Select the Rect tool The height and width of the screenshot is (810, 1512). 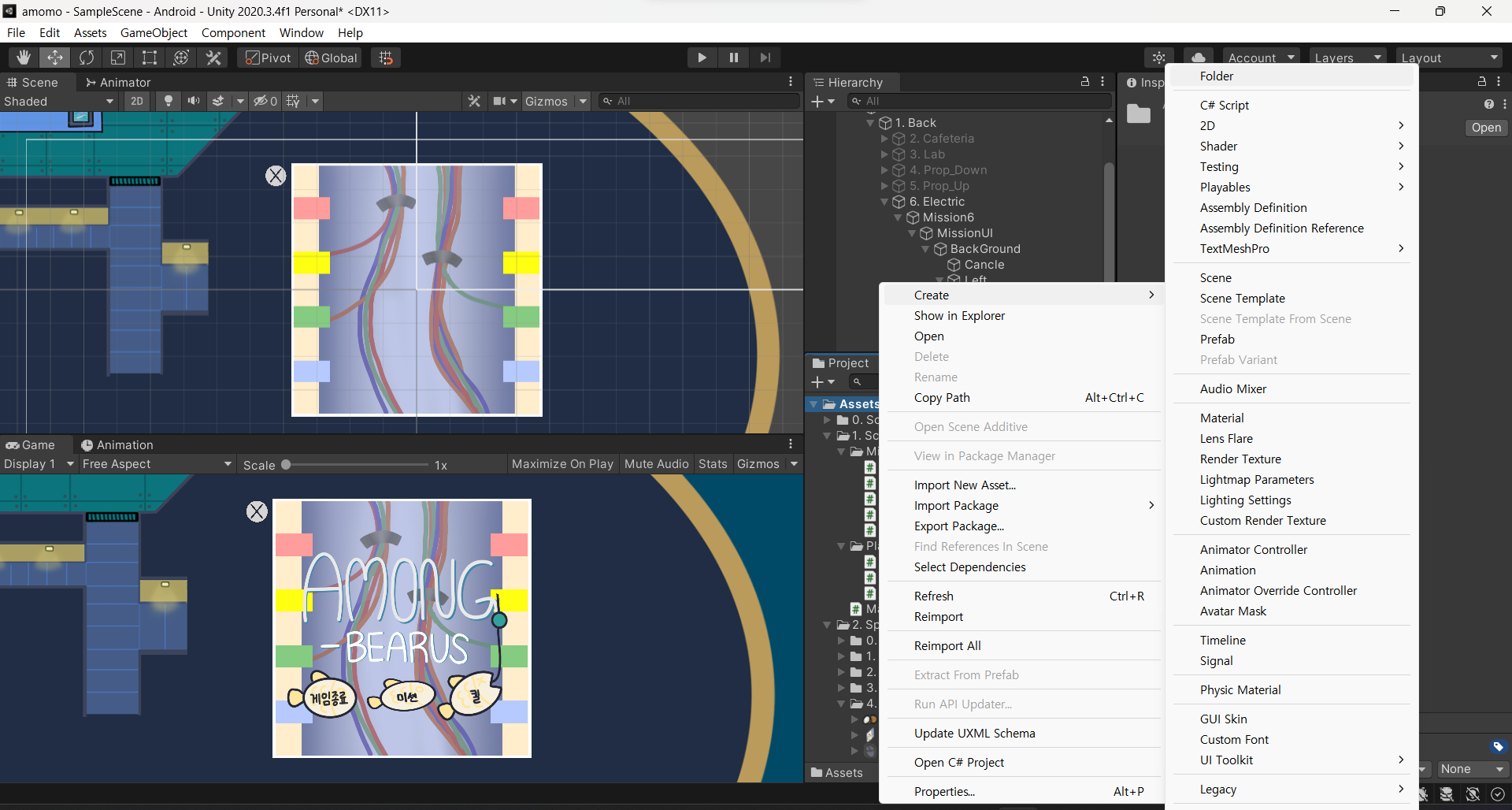point(150,58)
